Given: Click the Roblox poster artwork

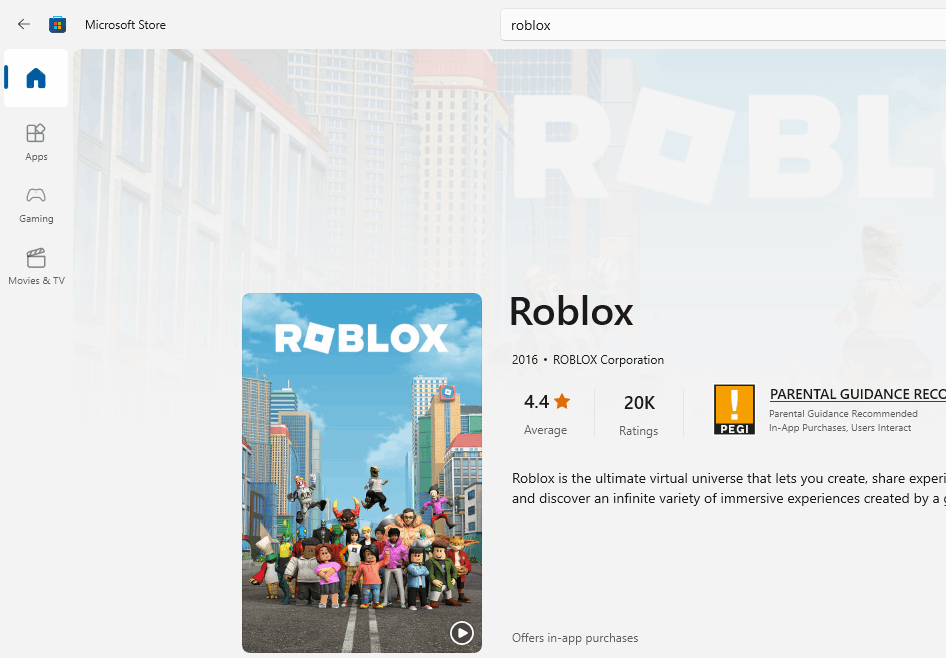Looking at the screenshot, I should 362,473.
